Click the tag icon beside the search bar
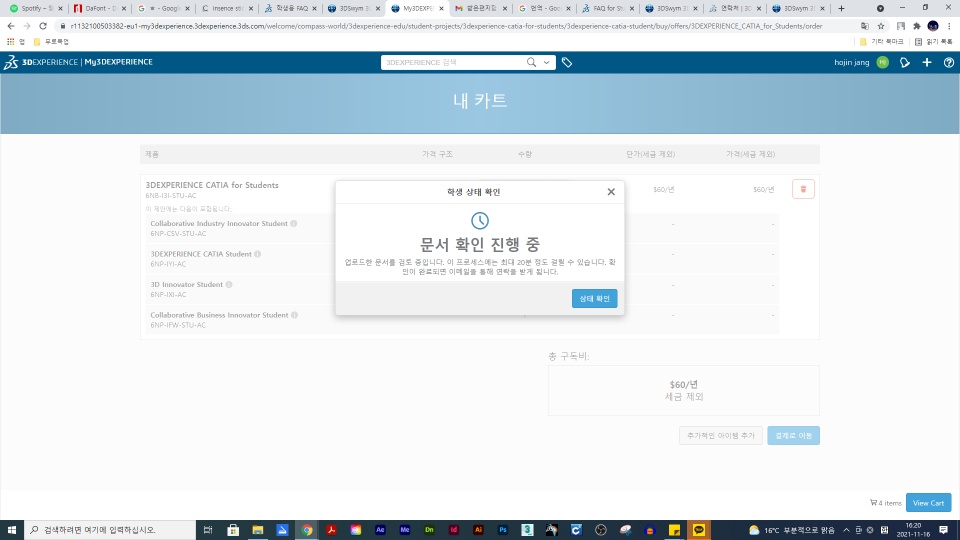Screen dimensions: 960x540 coord(567,62)
